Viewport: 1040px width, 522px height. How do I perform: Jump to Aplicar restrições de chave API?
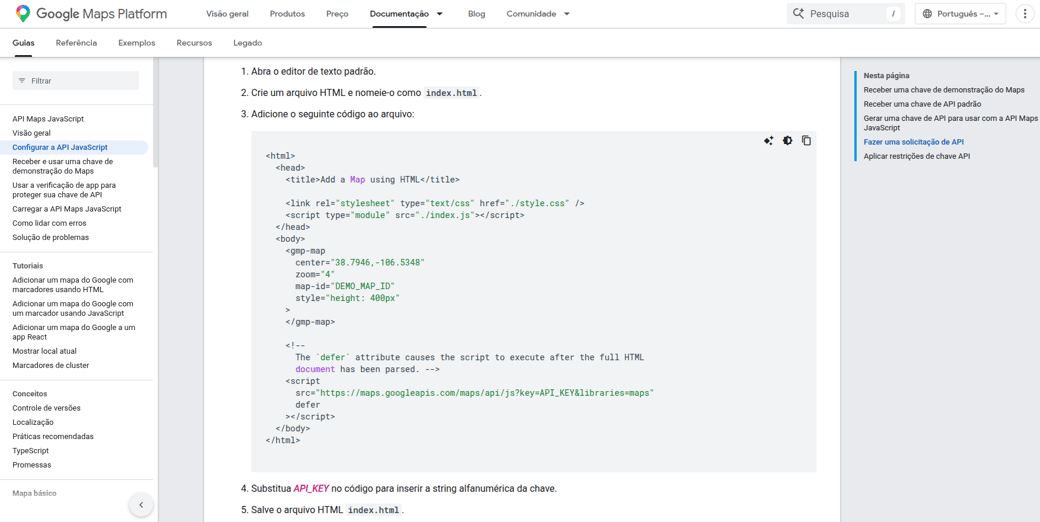[917, 156]
